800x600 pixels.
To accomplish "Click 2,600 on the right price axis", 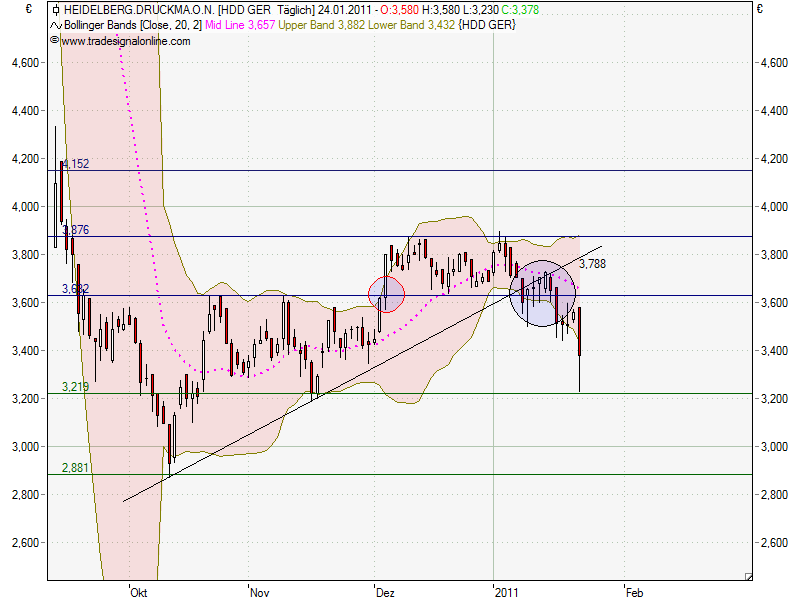I will tap(774, 542).
